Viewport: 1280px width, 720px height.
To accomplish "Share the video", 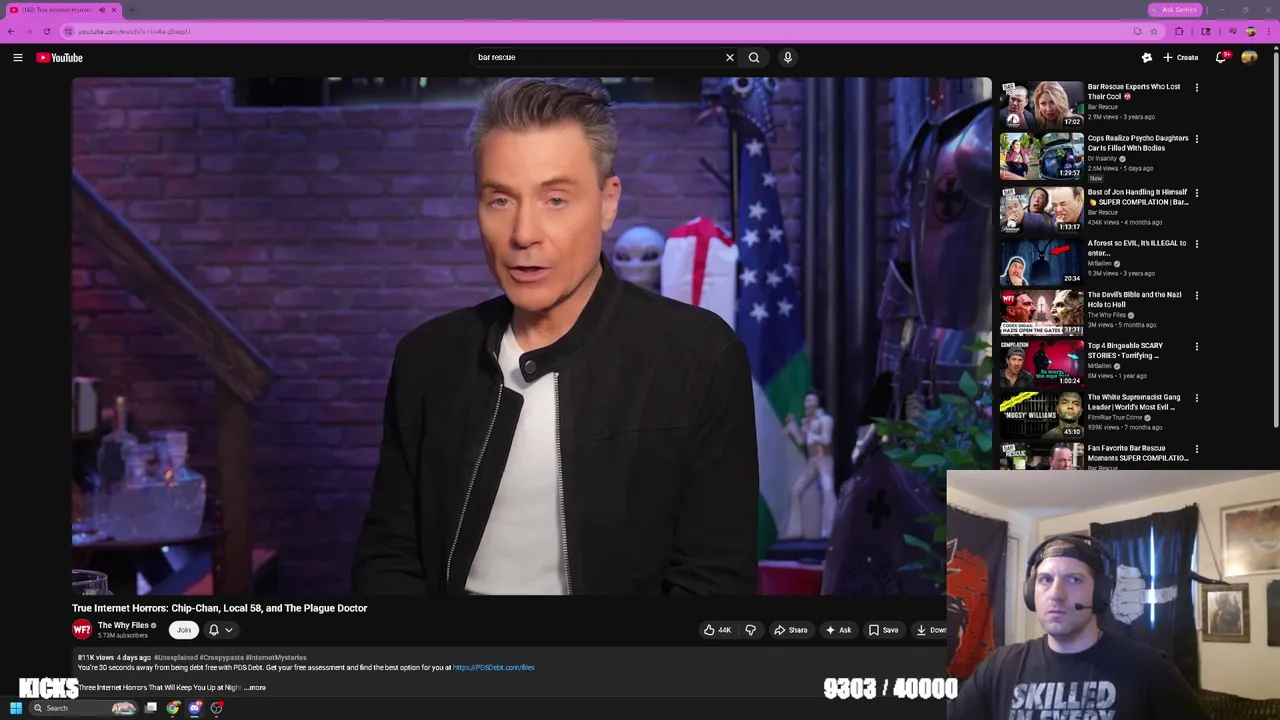I will click(791, 630).
